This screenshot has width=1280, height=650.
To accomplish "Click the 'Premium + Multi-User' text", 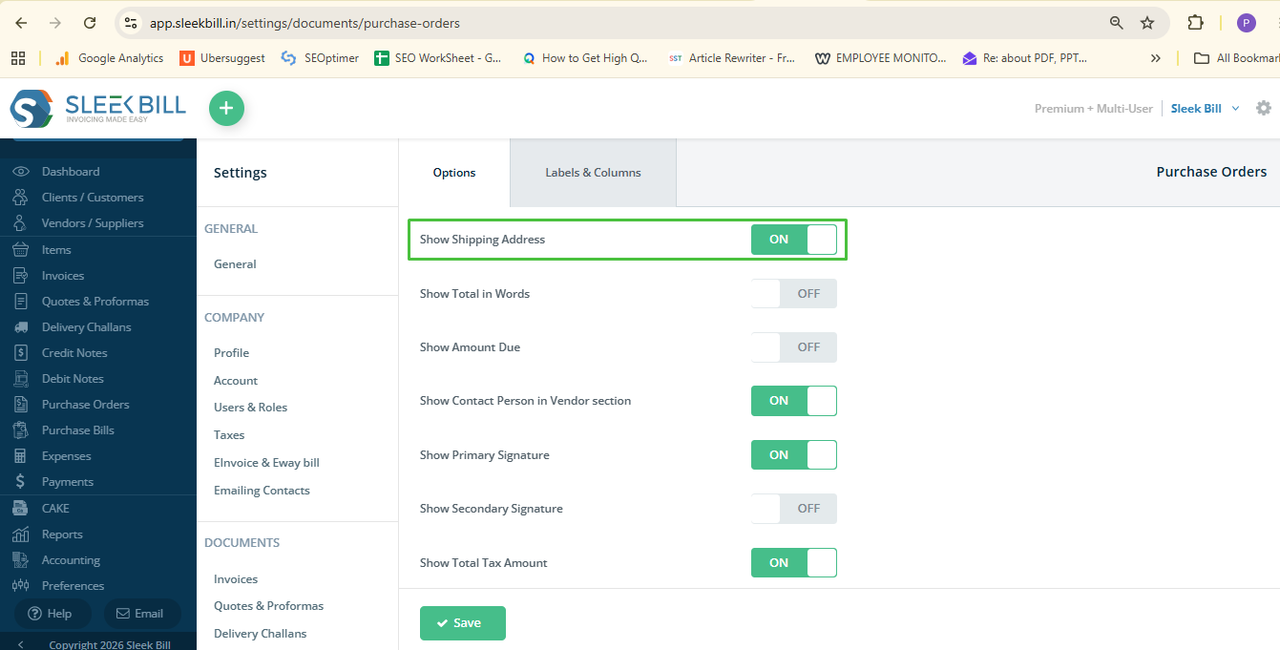I will click(x=1094, y=108).
